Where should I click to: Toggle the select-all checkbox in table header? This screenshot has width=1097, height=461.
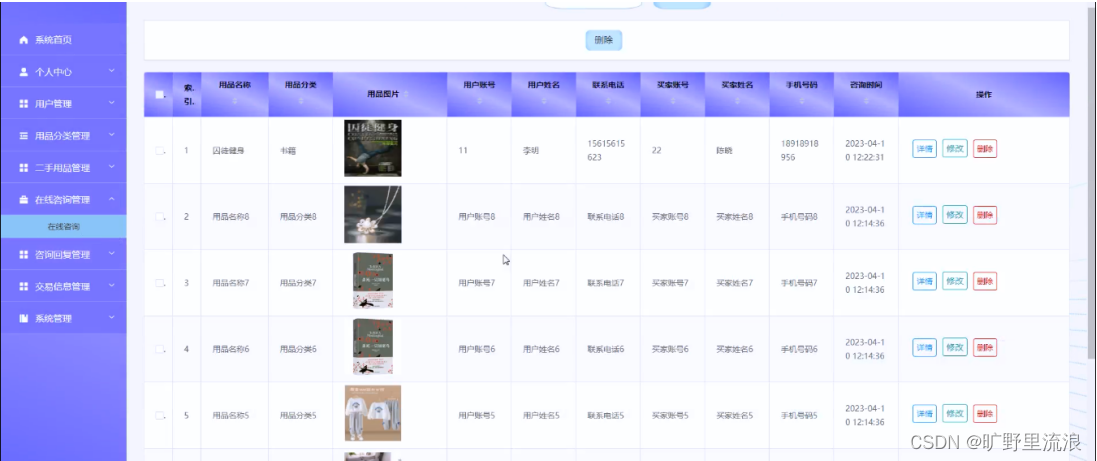click(x=159, y=94)
